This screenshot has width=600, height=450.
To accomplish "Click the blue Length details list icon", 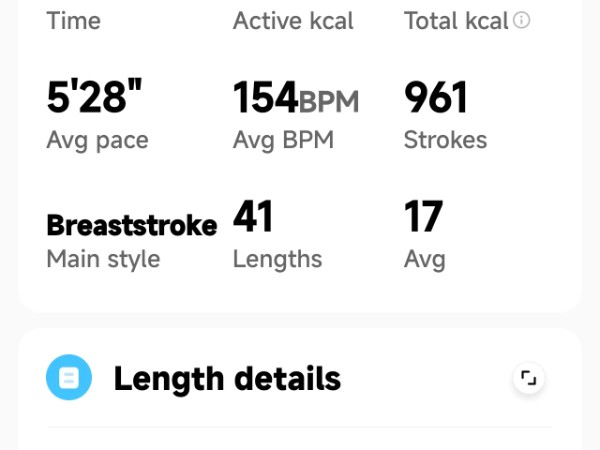I will tap(69, 378).
